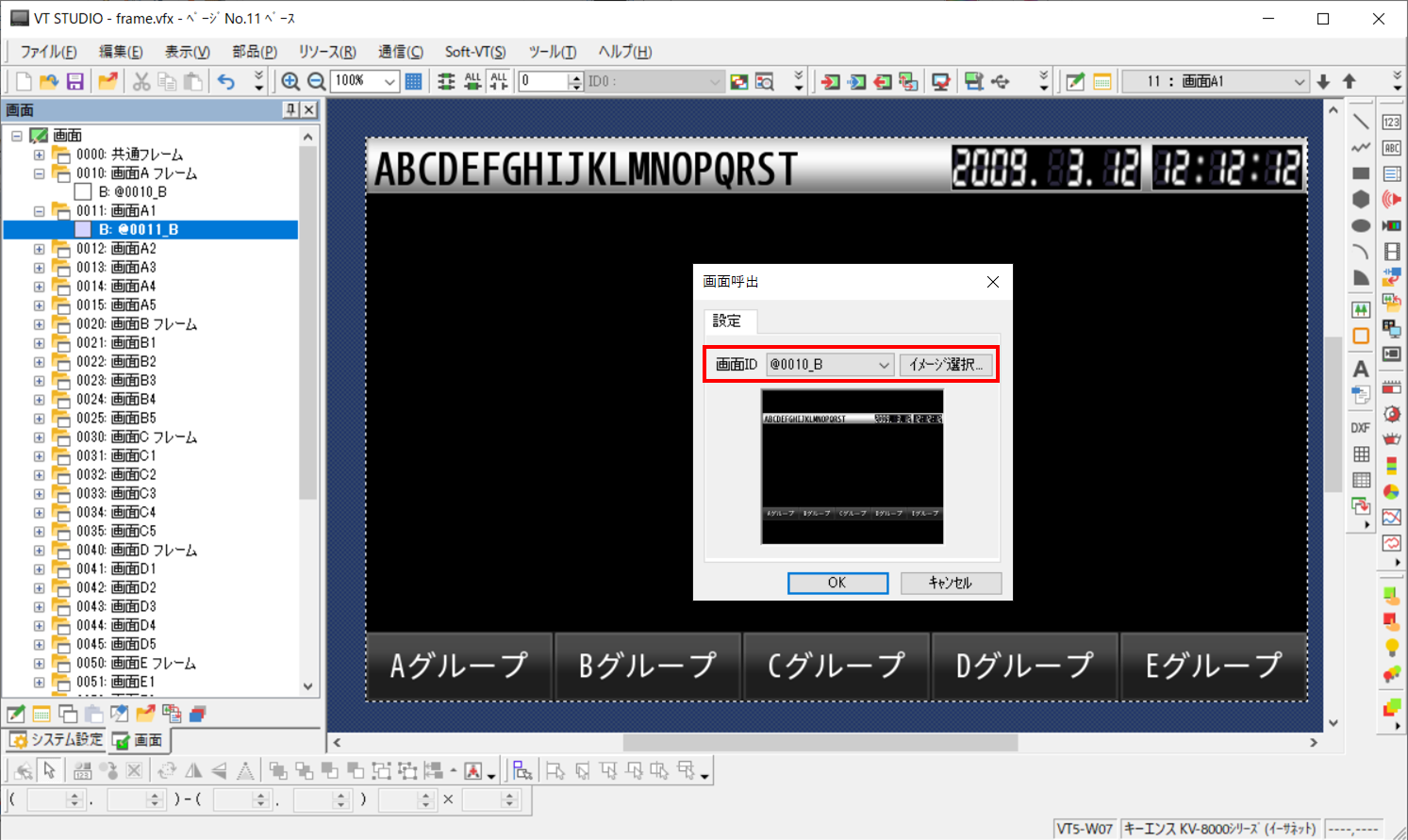Click the OK button in dialog

point(837,583)
